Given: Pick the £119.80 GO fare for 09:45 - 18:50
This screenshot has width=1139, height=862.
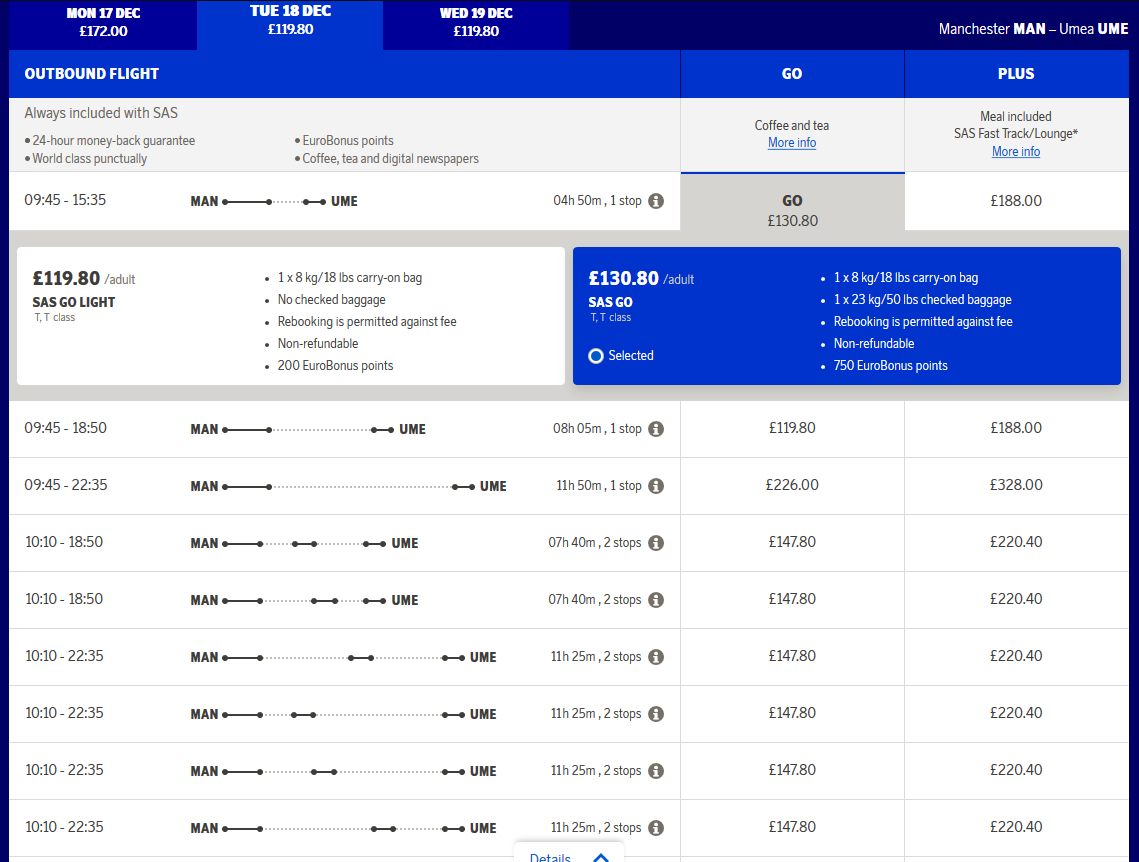Looking at the screenshot, I should tap(793, 428).
